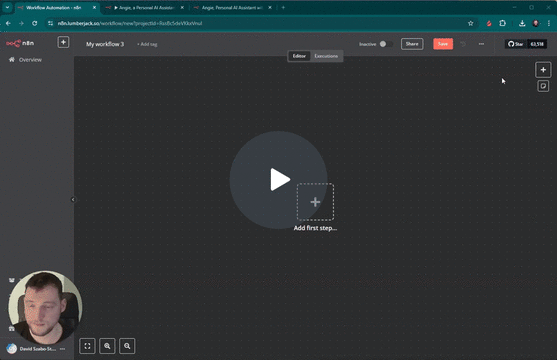Click the plus button beside the n8n logo
Viewport: 557px width, 360px height.
pos(63,42)
